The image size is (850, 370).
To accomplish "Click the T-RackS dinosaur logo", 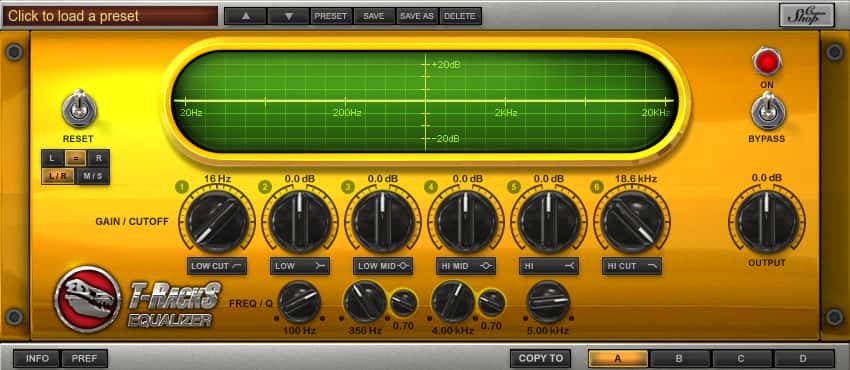I will pyautogui.click(x=88, y=298).
